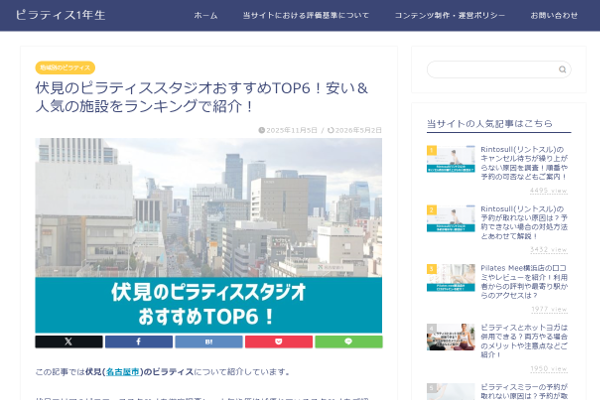Click the 4495 view count
Screen dimensions: 600x400
point(548,191)
